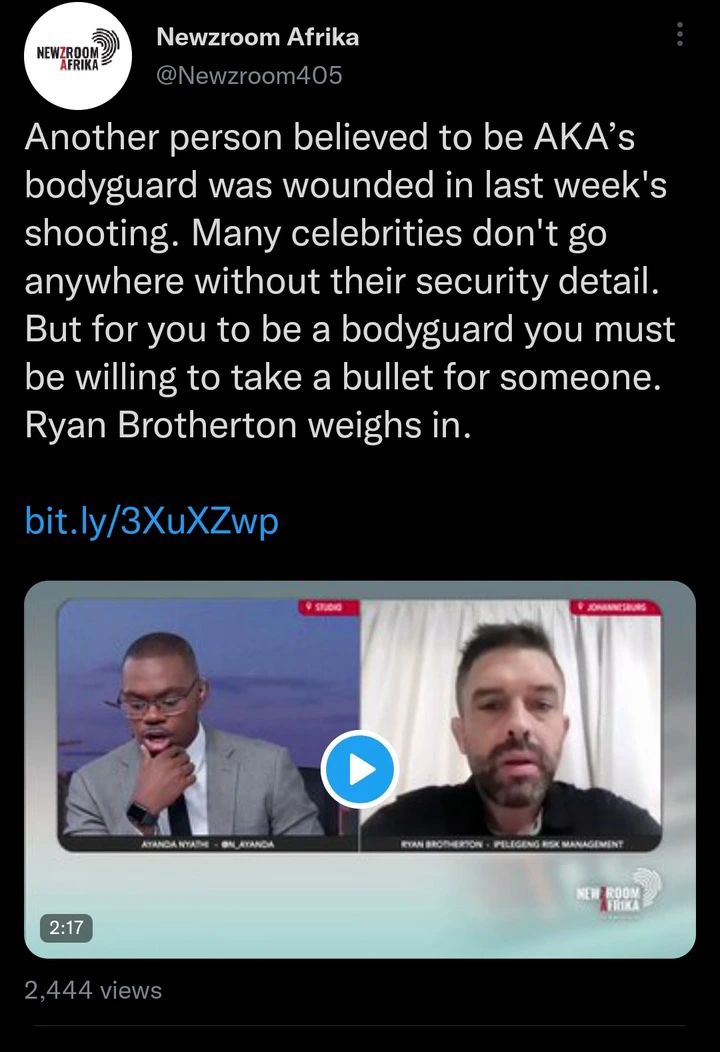Viewport: 720px width, 1052px height.
Task: Open the three-dot more options menu
Action: point(680,34)
